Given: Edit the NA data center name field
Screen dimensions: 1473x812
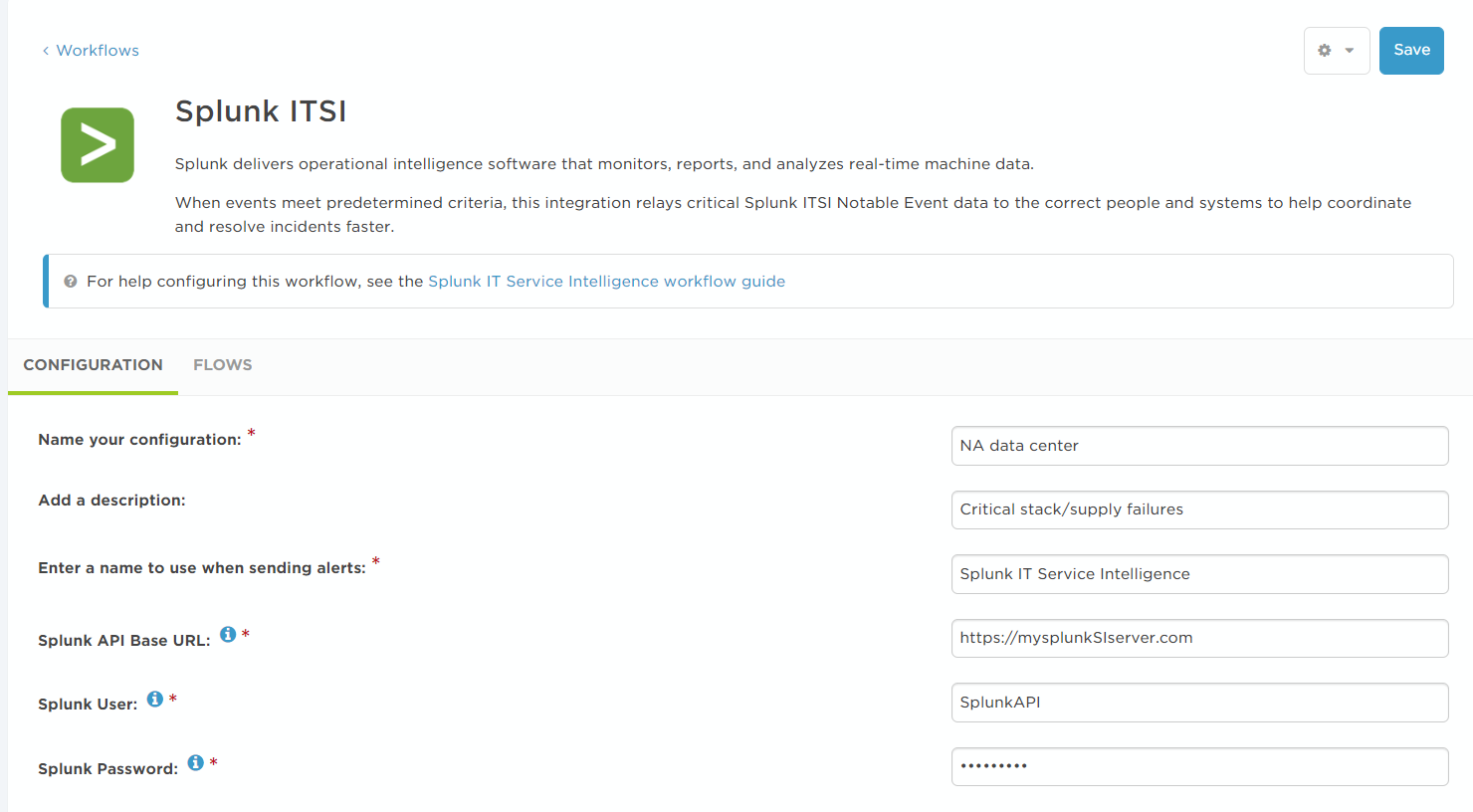Looking at the screenshot, I should pyautogui.click(x=1199, y=446).
